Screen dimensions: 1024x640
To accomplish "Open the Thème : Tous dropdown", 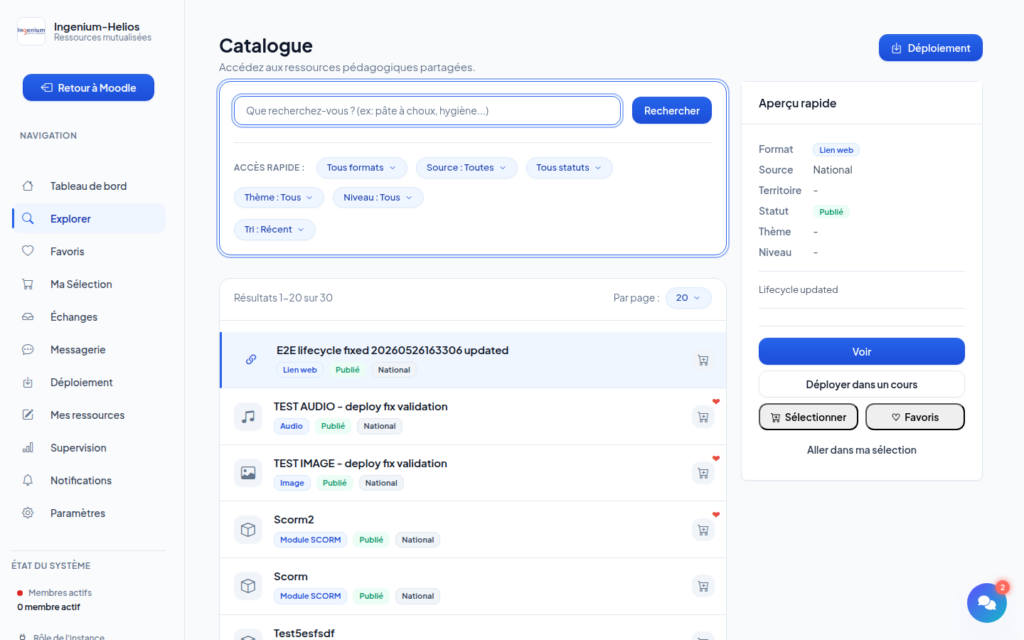I will point(279,197).
